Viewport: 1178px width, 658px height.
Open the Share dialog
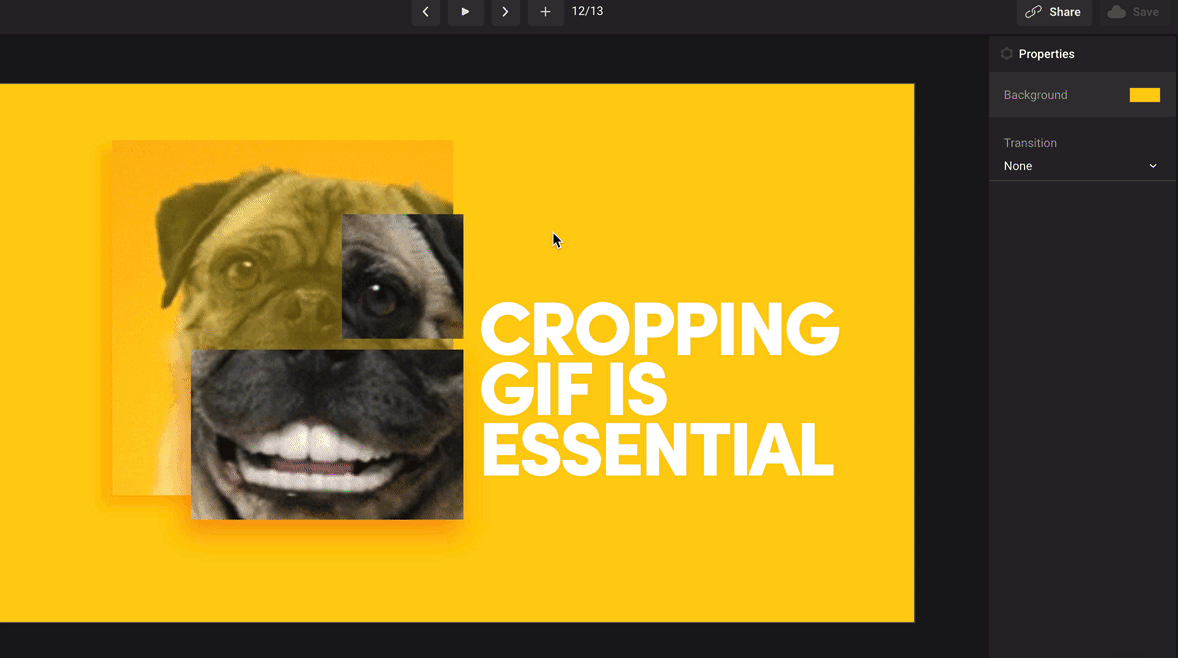click(x=1053, y=12)
